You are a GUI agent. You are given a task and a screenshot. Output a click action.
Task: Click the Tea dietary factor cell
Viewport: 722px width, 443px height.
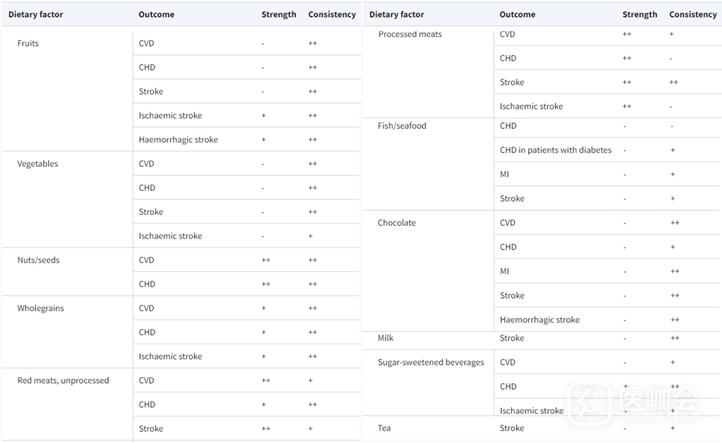[x=384, y=428]
